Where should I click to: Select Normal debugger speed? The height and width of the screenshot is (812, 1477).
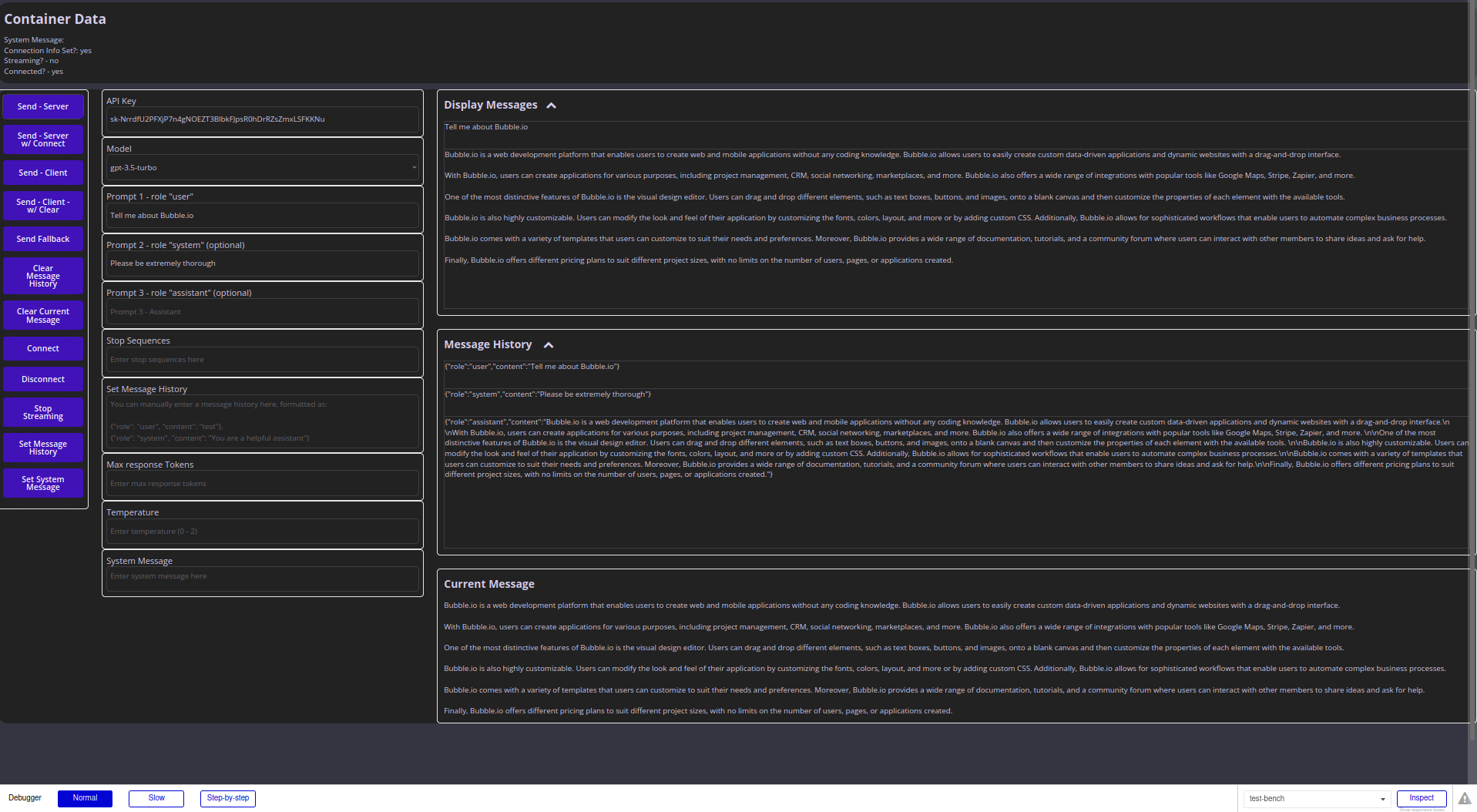click(85, 798)
